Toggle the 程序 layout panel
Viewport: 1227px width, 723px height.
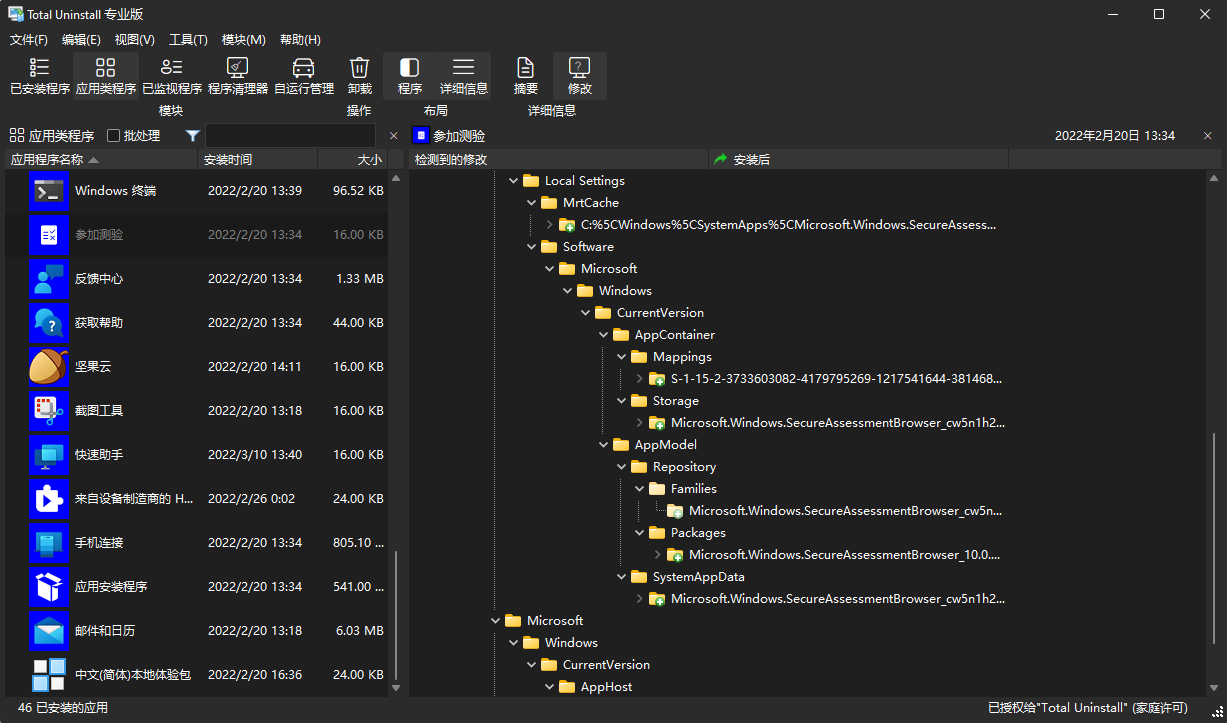(410, 76)
